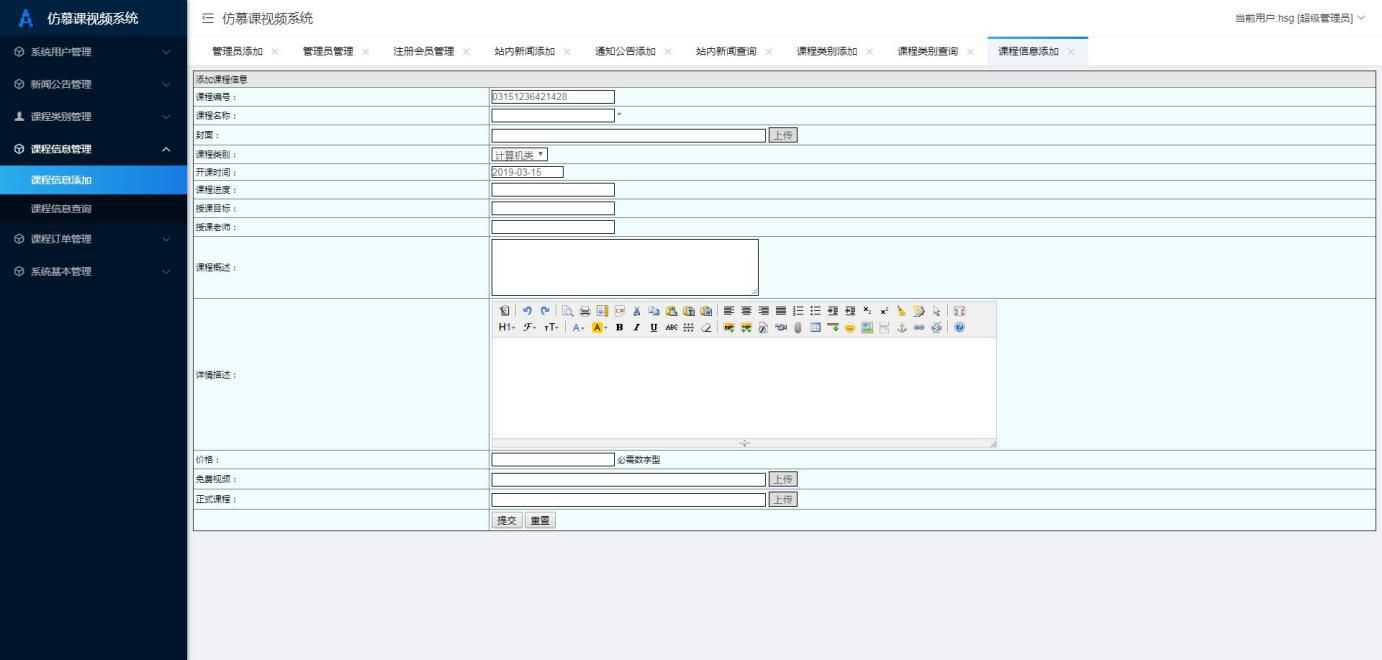Collapse the 课程信息管理 sidebar menu
Viewport: 1382px width, 660px height.
(93, 149)
